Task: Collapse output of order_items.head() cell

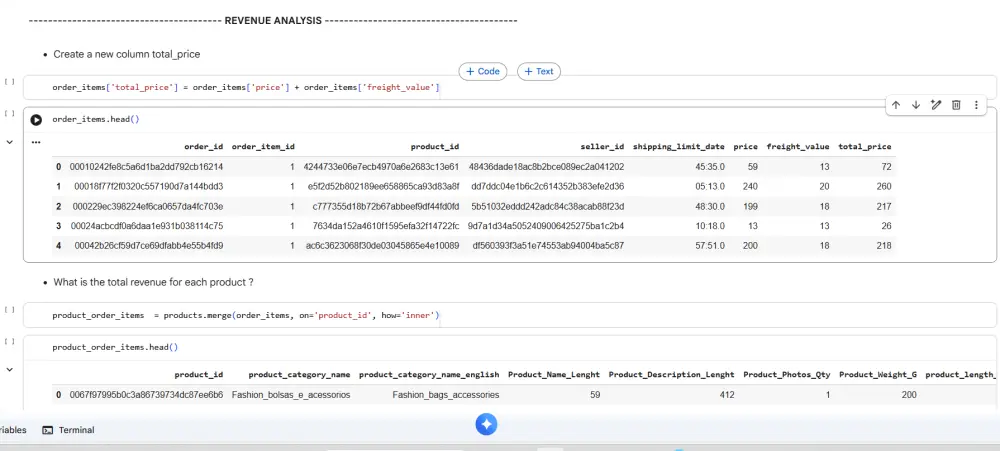Action: coord(10,142)
